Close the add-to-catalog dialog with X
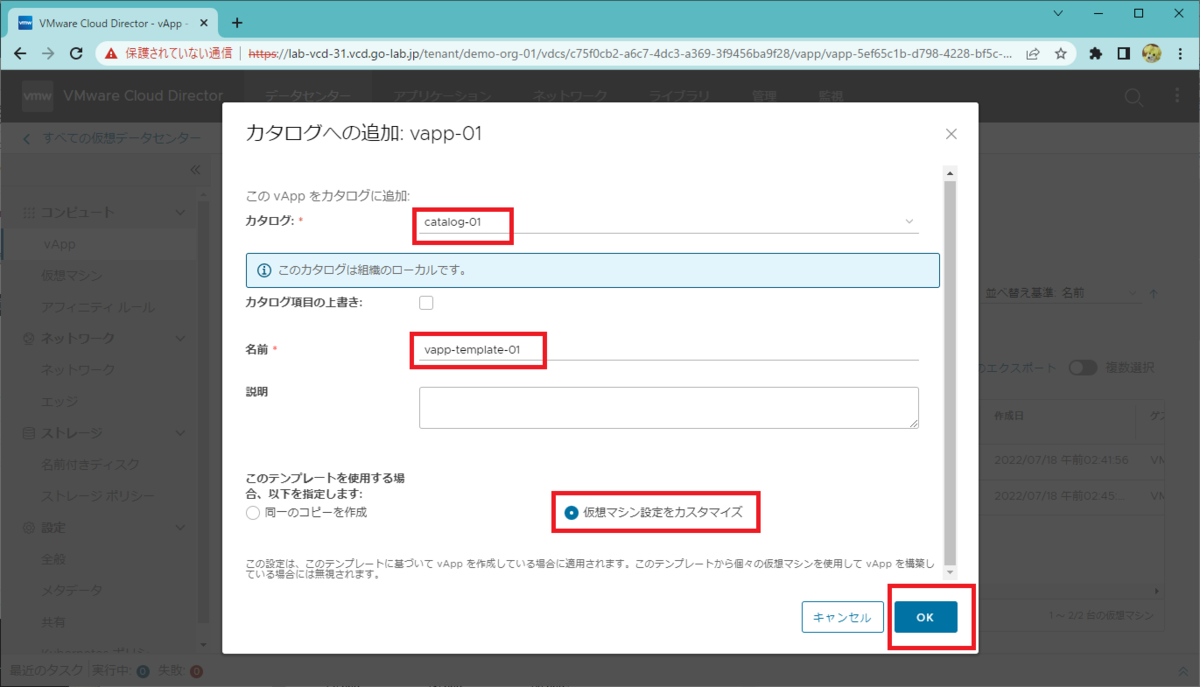1200x687 pixels. 951,134
